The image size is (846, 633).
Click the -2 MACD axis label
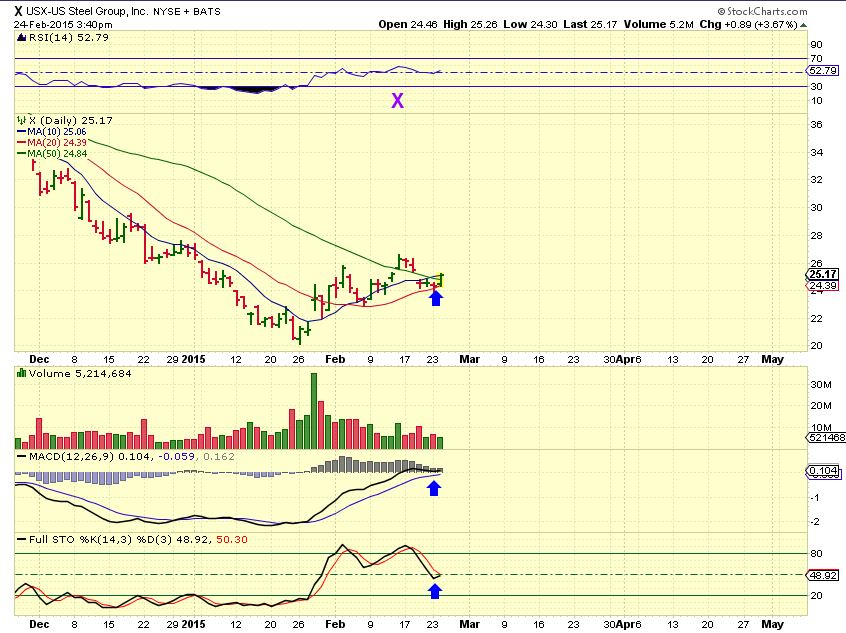[814, 521]
